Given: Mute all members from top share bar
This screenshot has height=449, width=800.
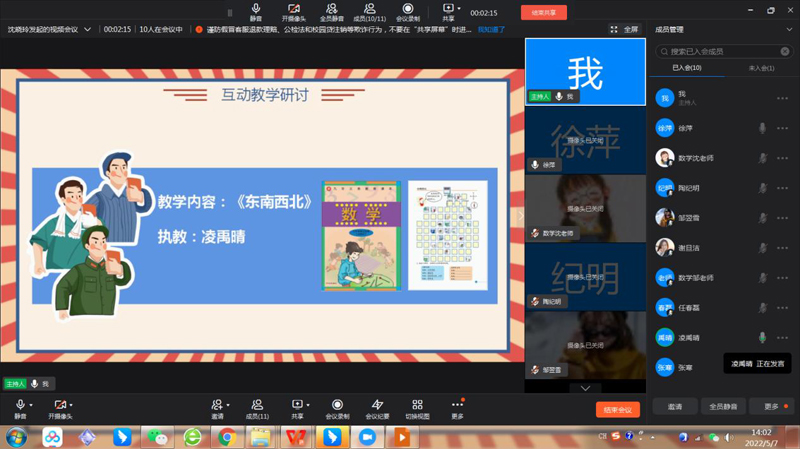Looking at the screenshot, I should point(332,12).
